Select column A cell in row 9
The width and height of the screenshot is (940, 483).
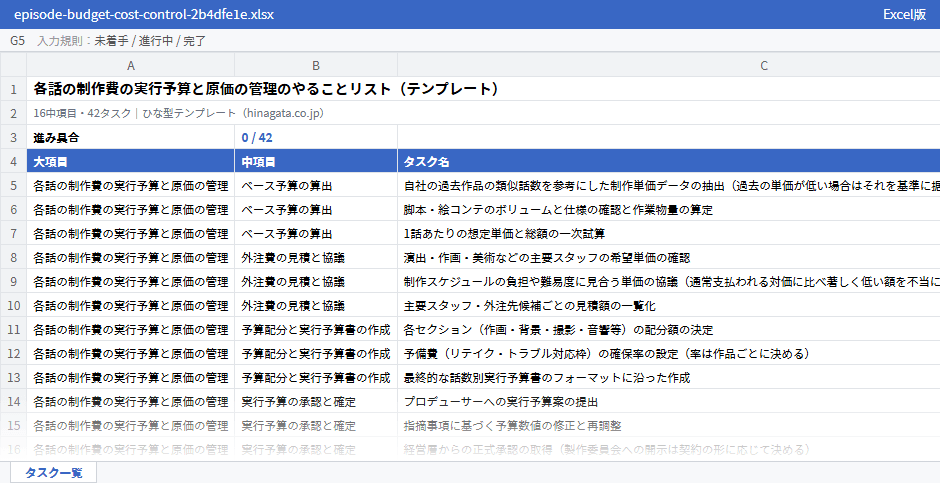(x=131, y=281)
